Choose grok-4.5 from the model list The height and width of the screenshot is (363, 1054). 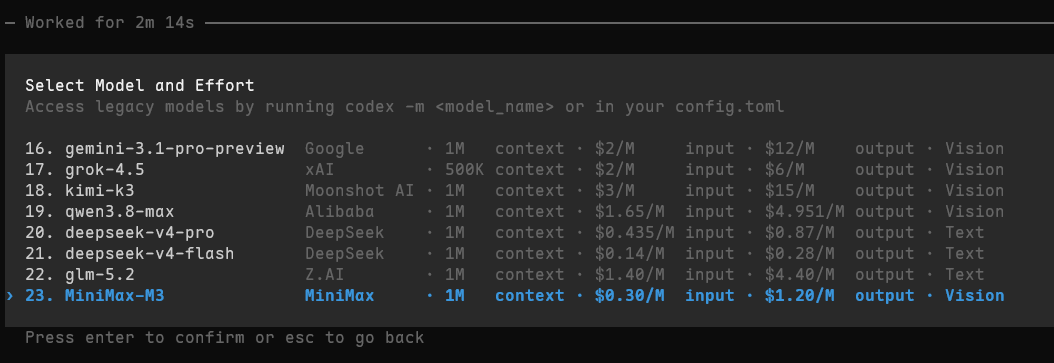[x=514, y=169]
